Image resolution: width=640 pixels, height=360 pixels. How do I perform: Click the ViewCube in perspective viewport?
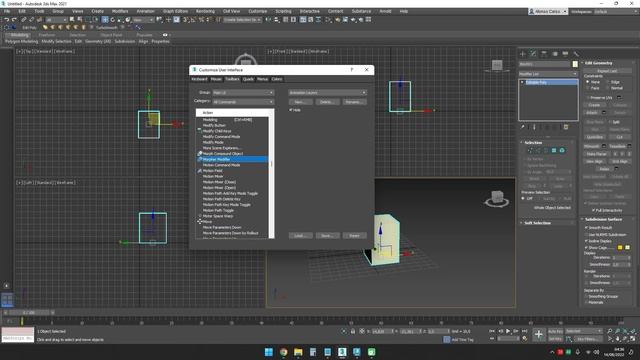click(497, 199)
